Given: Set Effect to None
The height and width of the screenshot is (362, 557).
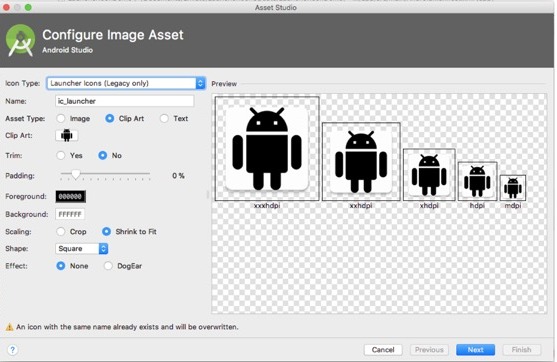Looking at the screenshot, I should click(x=61, y=266).
